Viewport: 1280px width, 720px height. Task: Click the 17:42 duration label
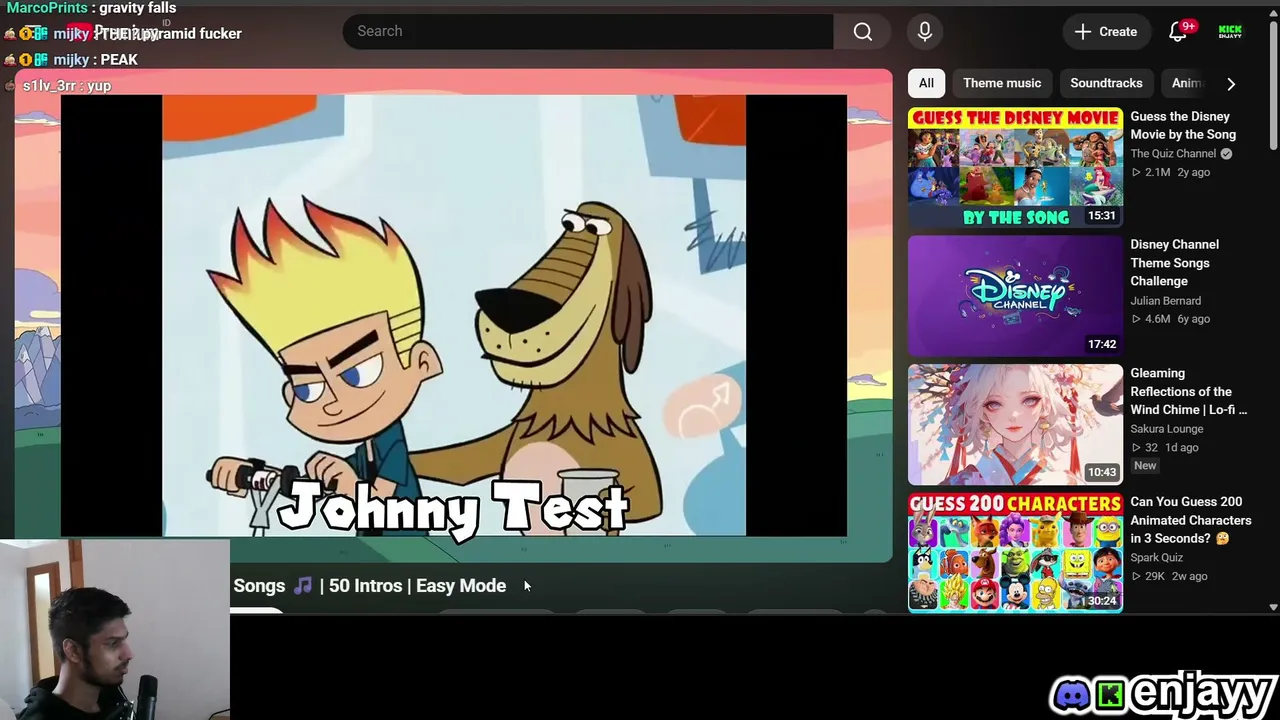click(x=1101, y=345)
